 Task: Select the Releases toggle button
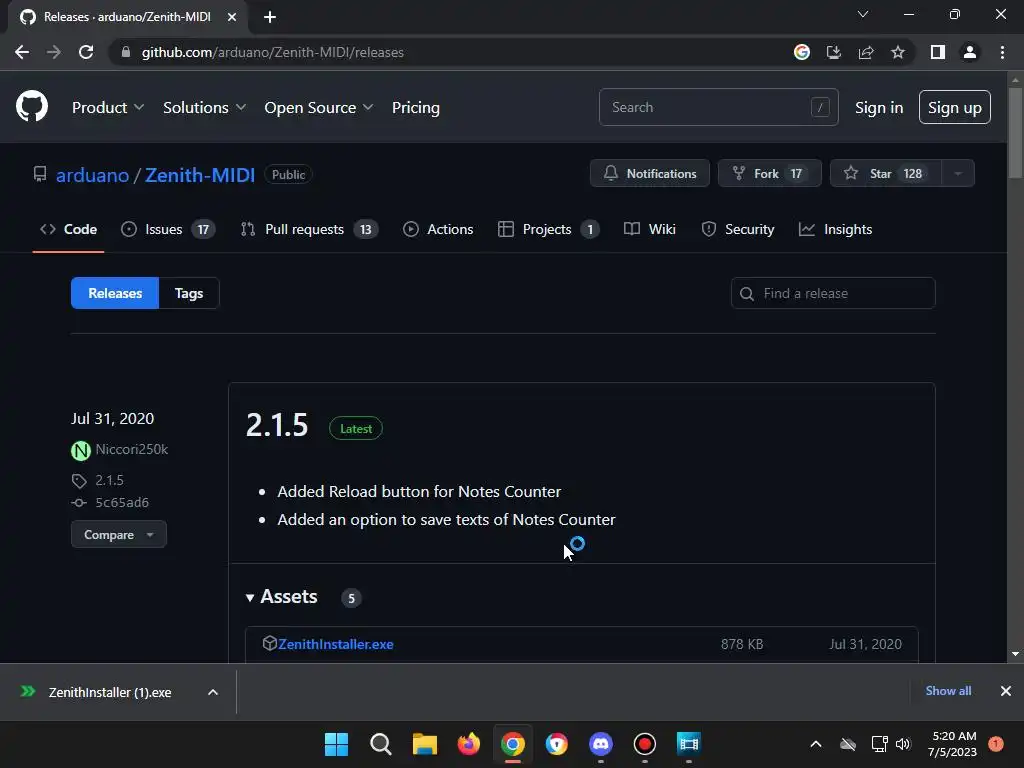[115, 293]
